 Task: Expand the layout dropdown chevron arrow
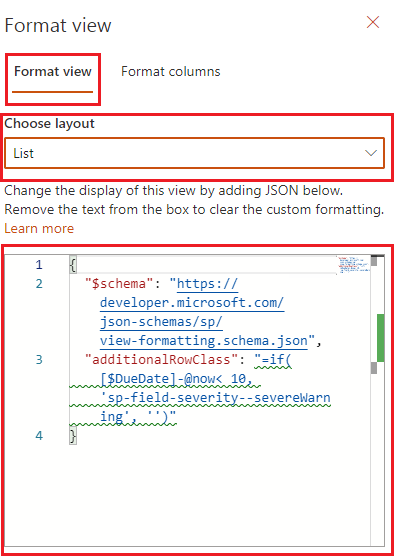(371, 153)
